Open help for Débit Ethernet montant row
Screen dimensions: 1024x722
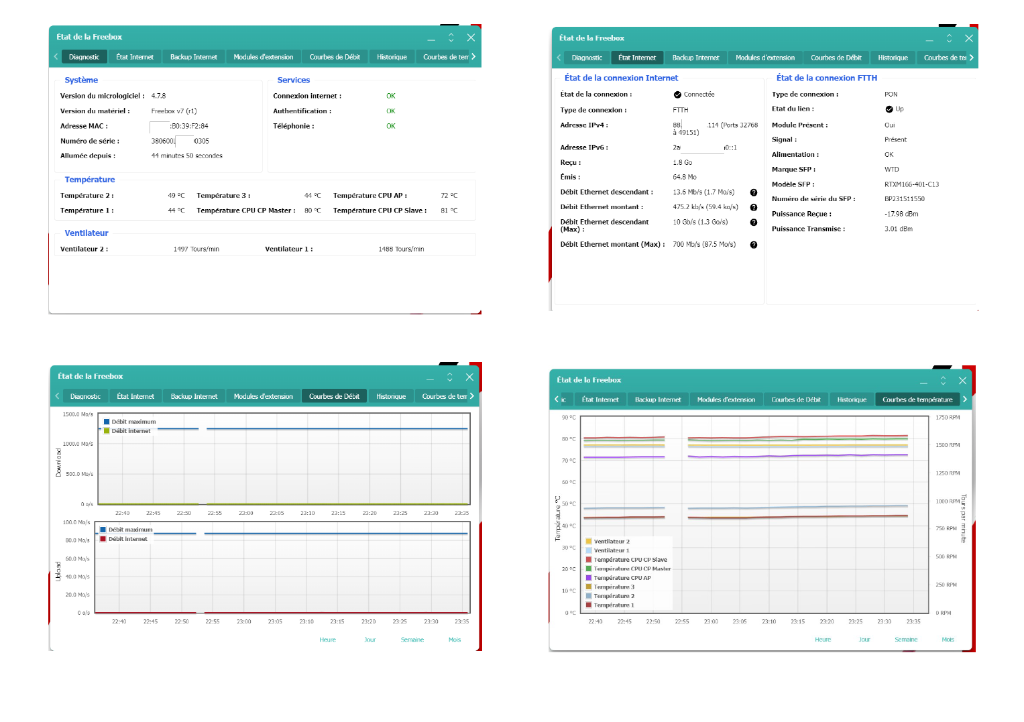pyautogui.click(x=753, y=208)
